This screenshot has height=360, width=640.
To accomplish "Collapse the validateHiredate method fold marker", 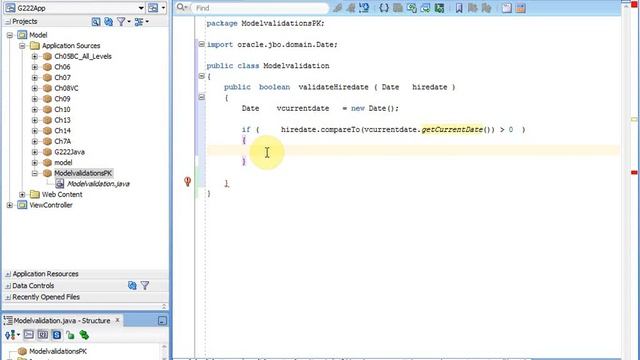I will tap(201, 97).
